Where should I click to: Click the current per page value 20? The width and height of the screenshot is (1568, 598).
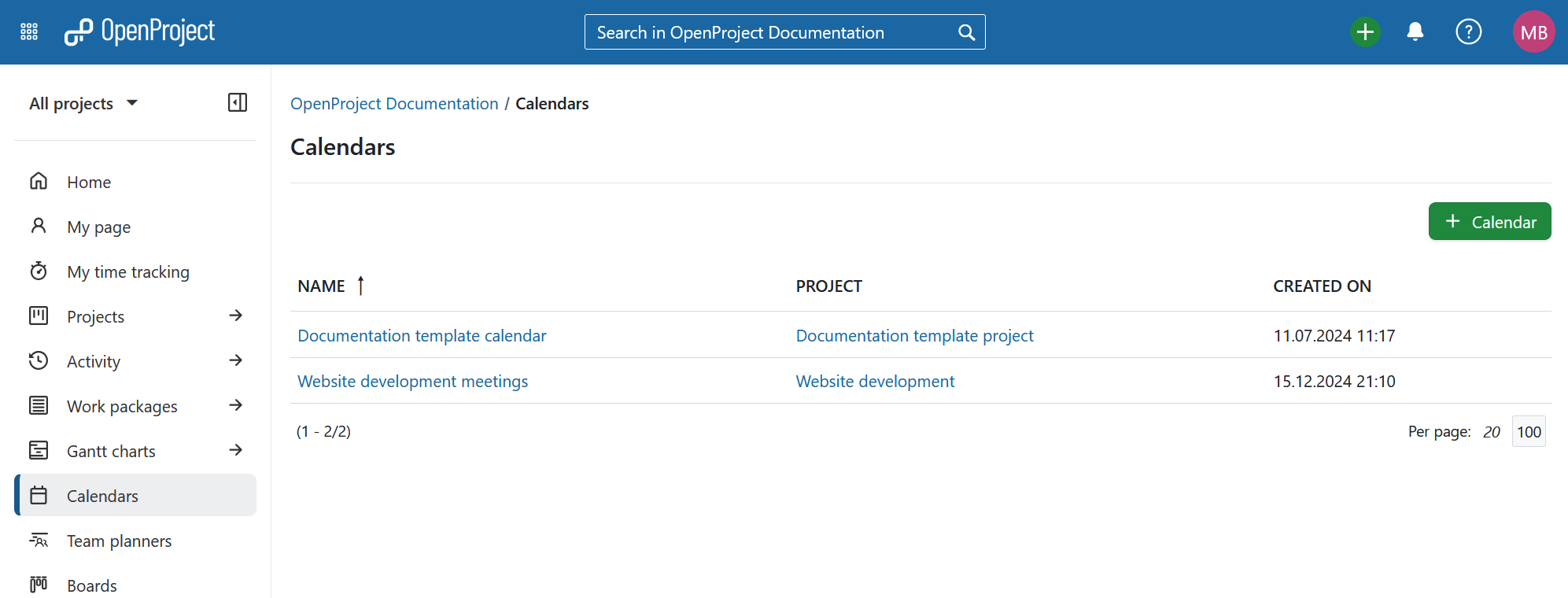[x=1491, y=431]
